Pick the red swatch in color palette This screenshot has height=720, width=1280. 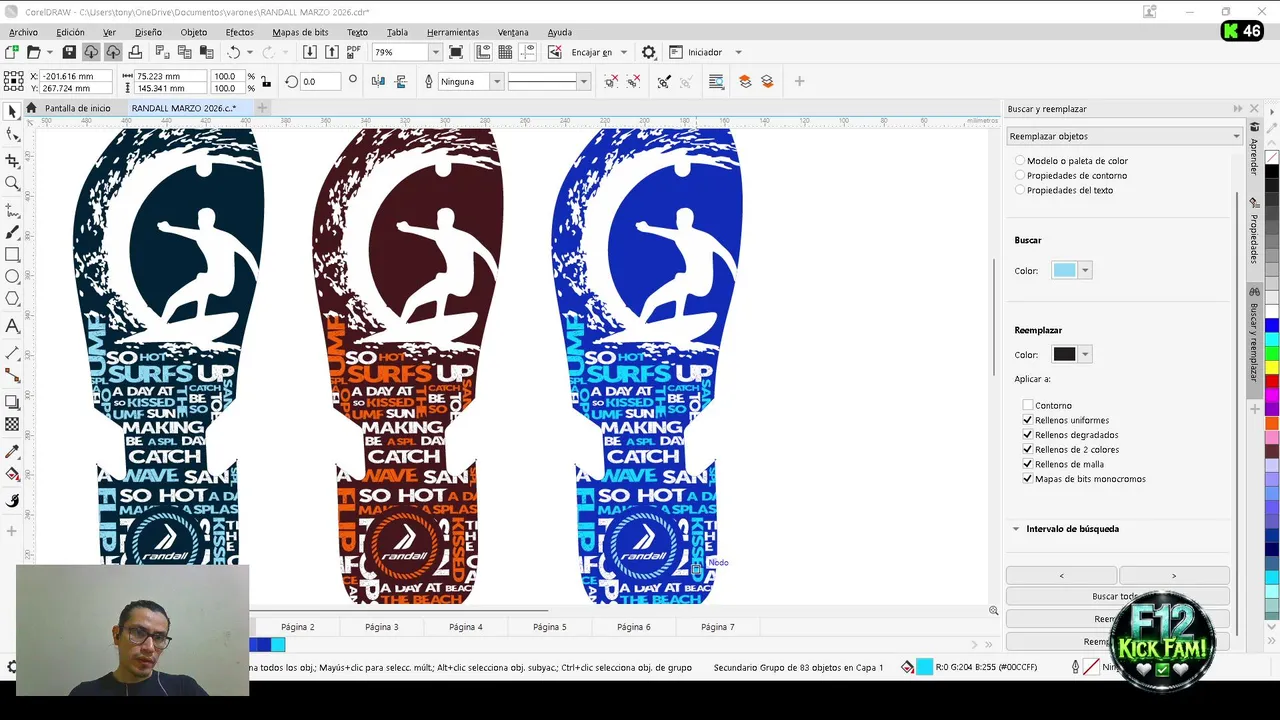[x=1272, y=381]
